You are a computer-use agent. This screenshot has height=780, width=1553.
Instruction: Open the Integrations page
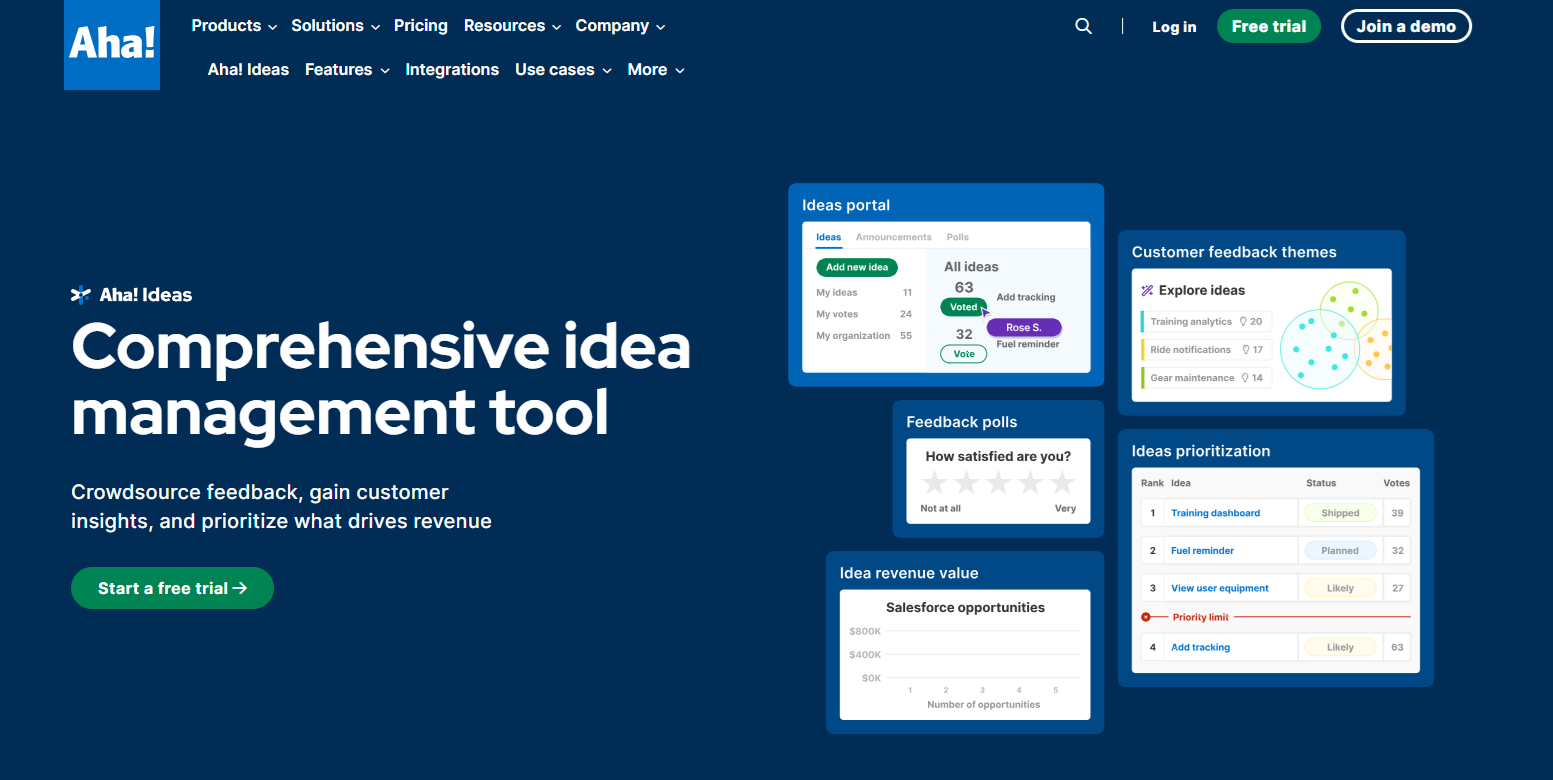(452, 70)
